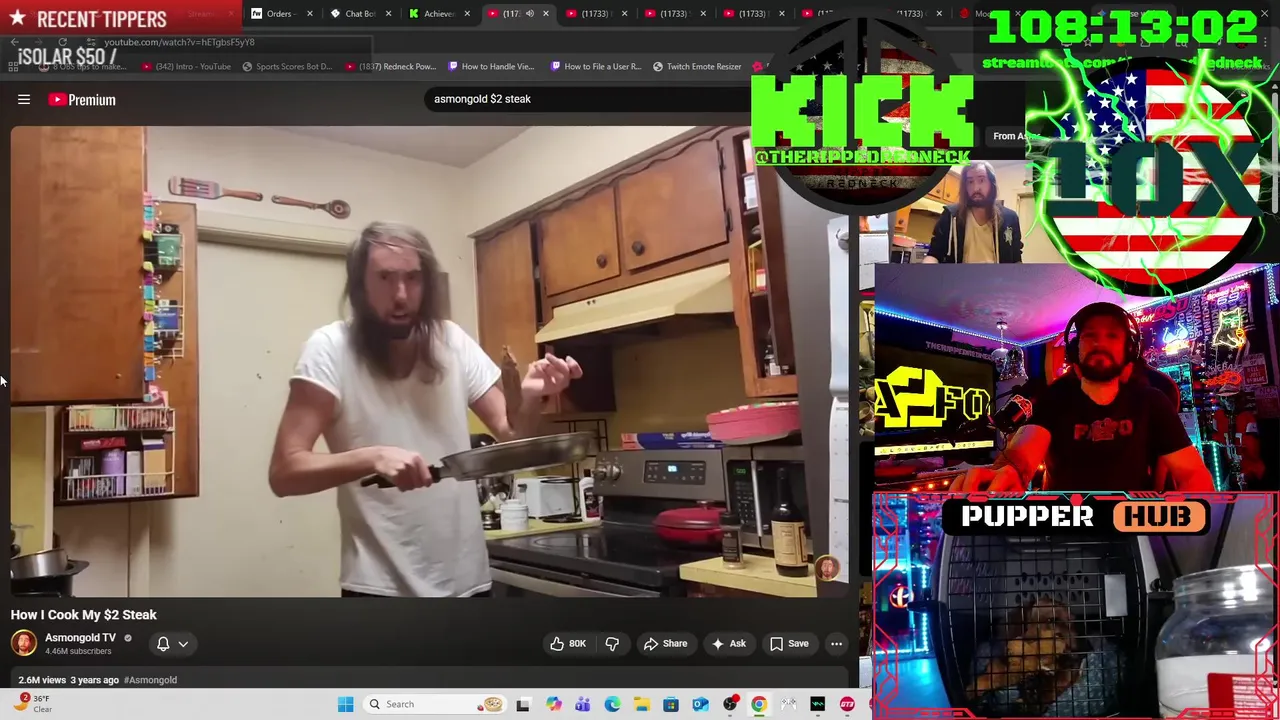Open game controller app on taskbar
Image resolution: width=1280 pixels, height=720 pixels.
(x=788, y=704)
